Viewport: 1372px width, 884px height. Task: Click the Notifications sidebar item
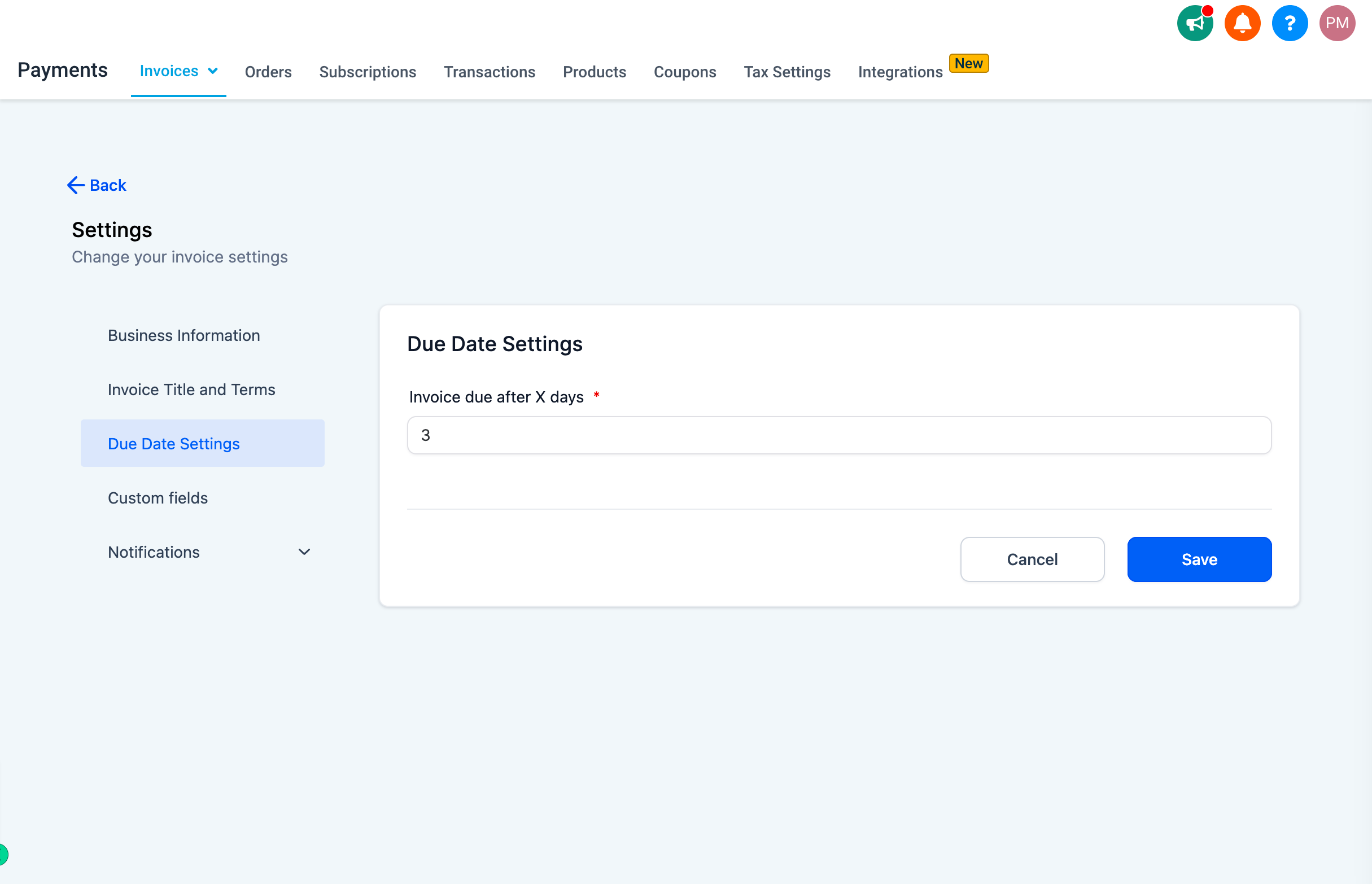coord(202,552)
